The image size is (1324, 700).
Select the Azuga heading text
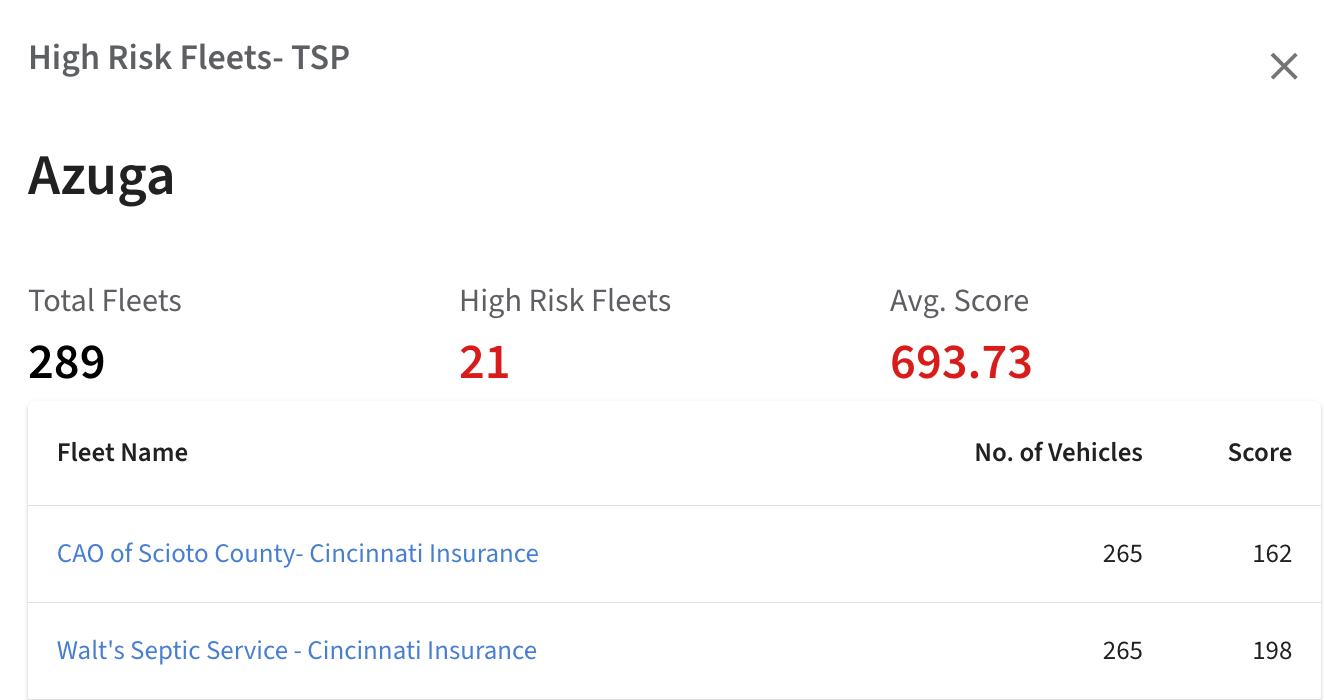click(x=101, y=176)
